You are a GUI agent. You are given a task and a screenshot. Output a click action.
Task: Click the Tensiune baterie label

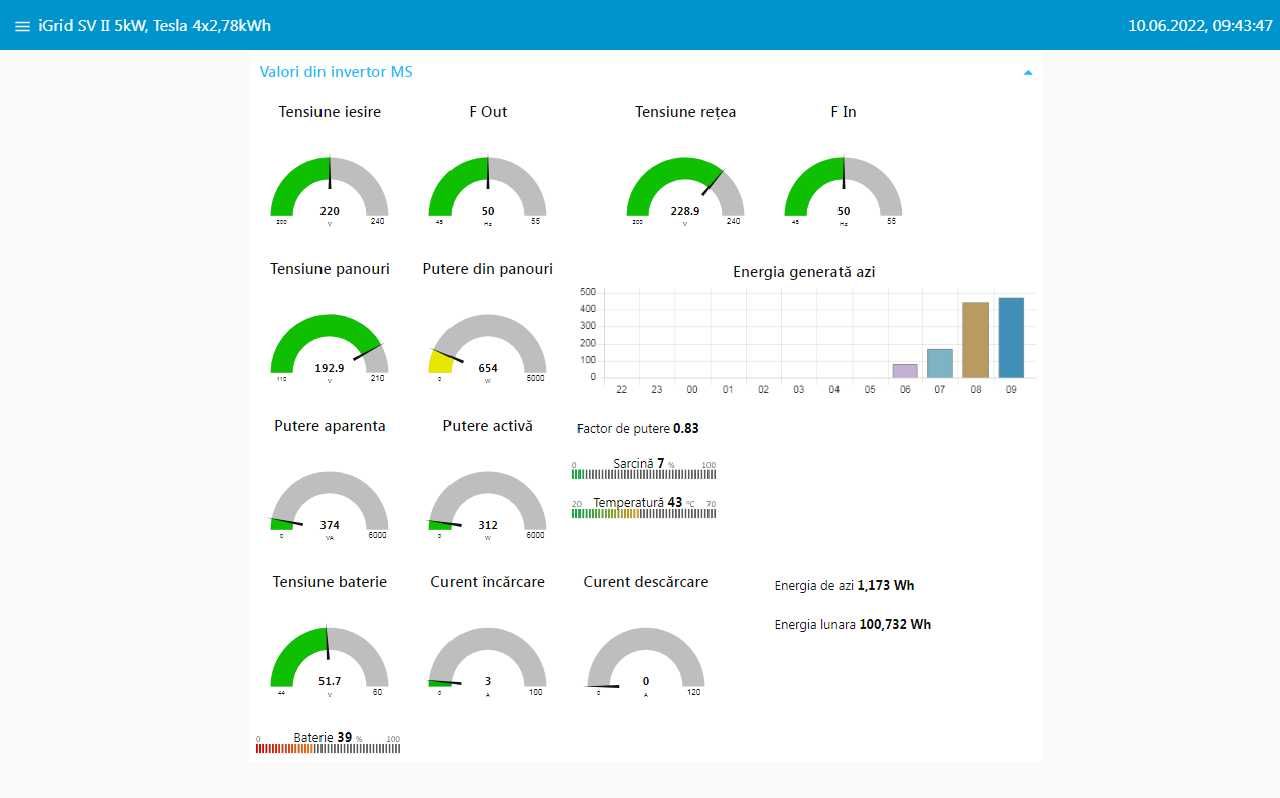(330, 582)
